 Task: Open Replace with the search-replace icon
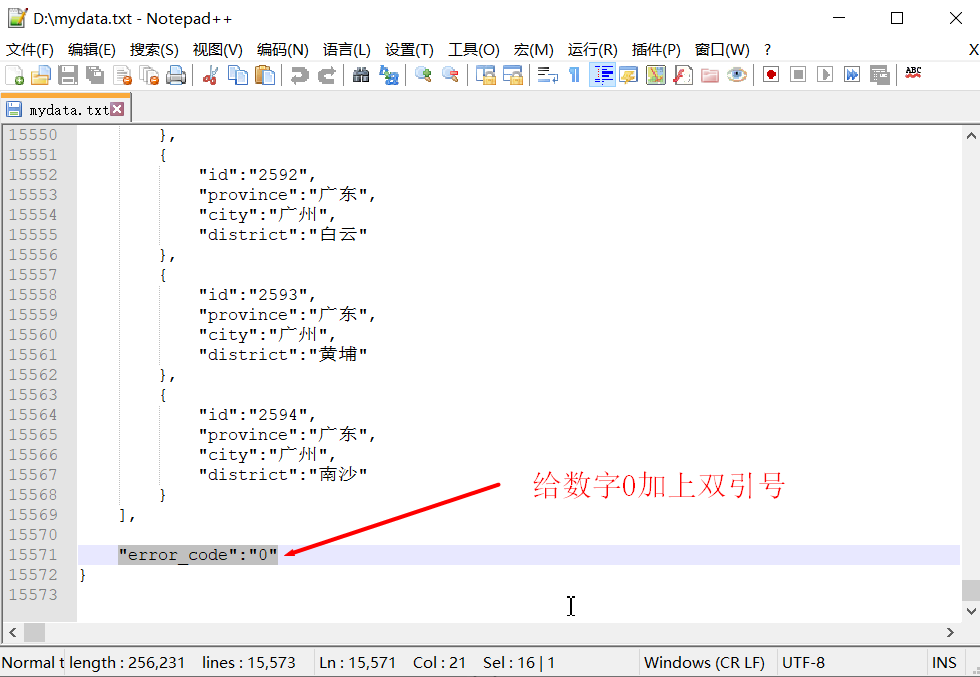(x=390, y=73)
